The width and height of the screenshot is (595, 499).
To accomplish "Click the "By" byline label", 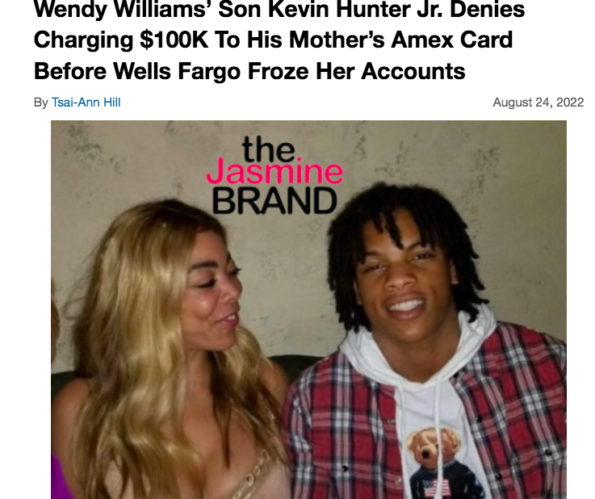I will point(41,102).
